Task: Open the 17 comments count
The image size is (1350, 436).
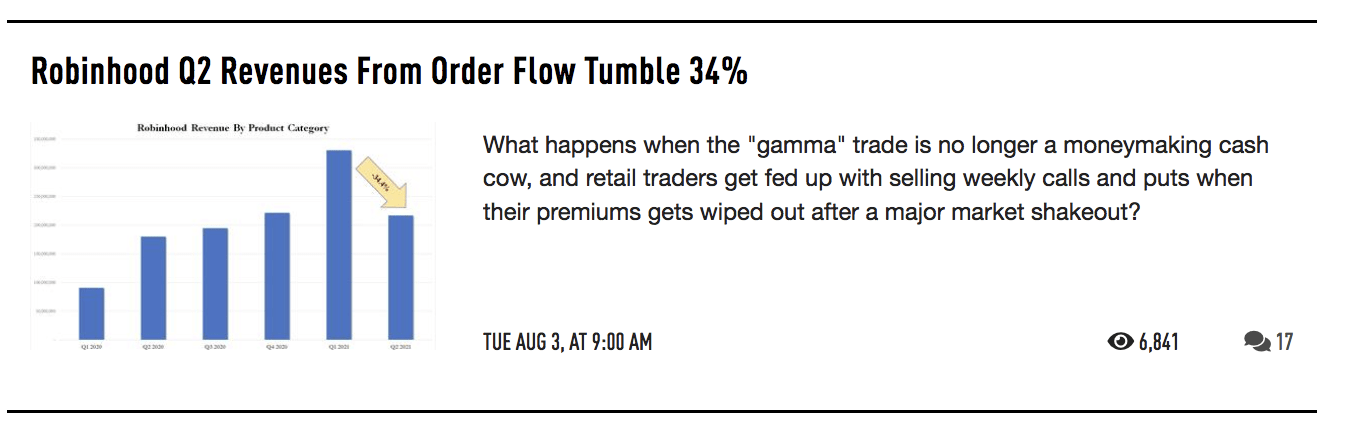Action: coord(1284,342)
